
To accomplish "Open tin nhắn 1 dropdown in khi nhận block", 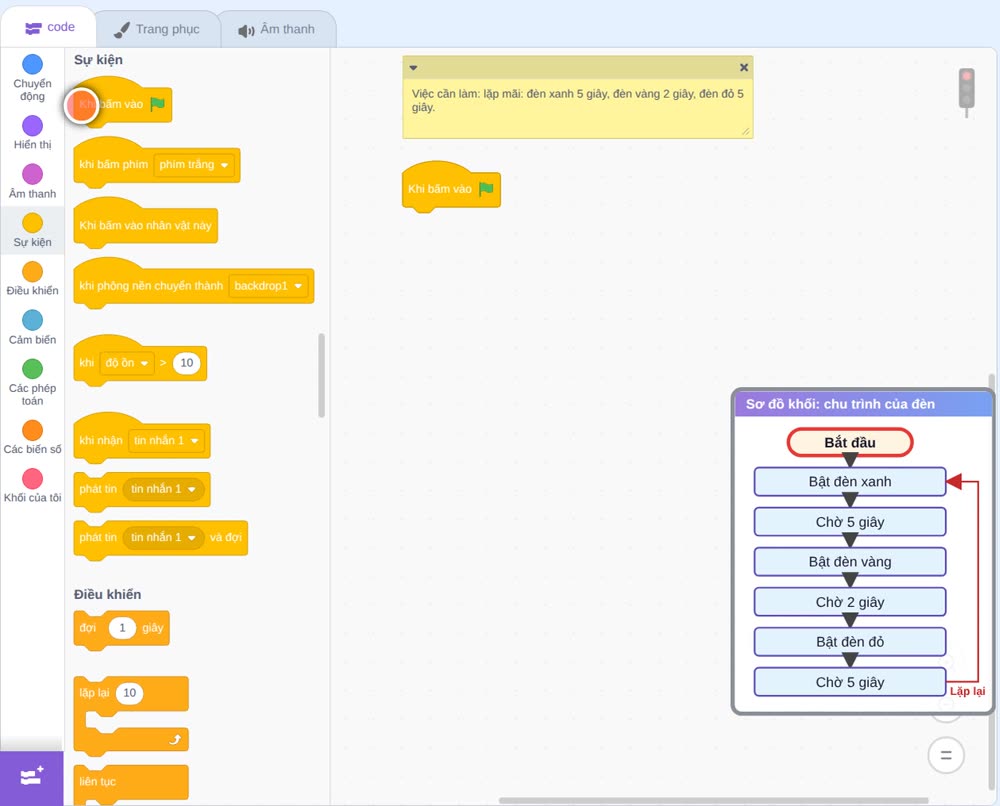I will point(166,441).
